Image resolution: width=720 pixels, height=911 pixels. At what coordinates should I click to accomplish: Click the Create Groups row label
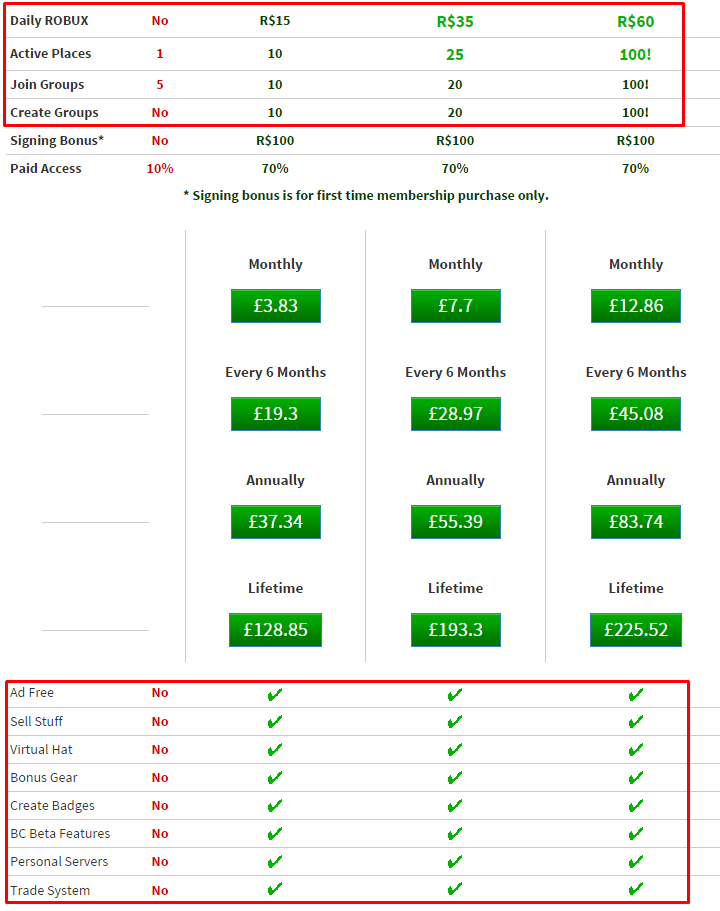pyautogui.click(x=54, y=112)
